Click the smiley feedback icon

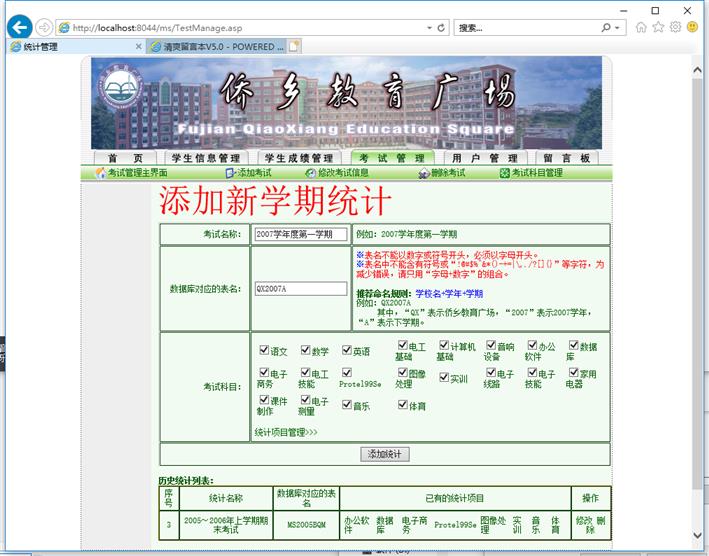[692, 27]
